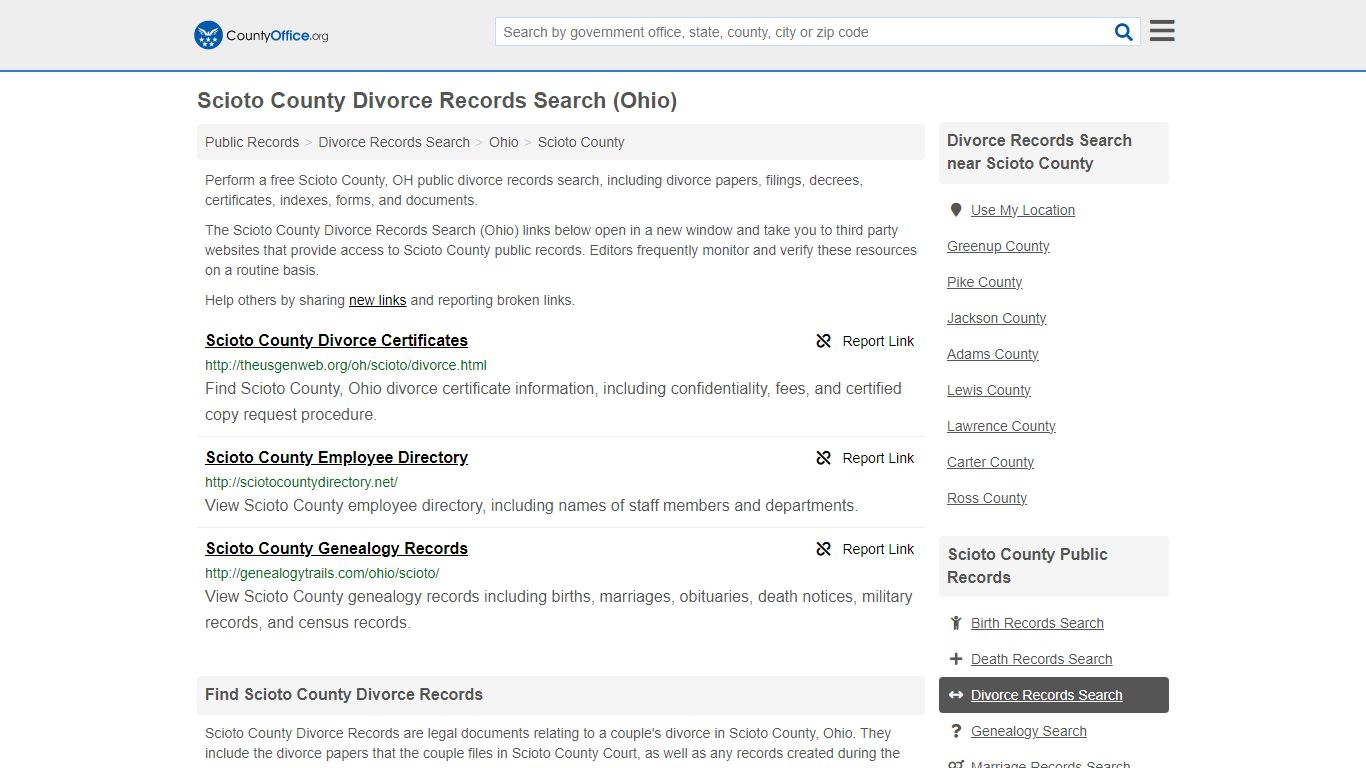The height and width of the screenshot is (768, 1366).
Task: Select the Scioto County breadcrumb
Action: point(581,142)
